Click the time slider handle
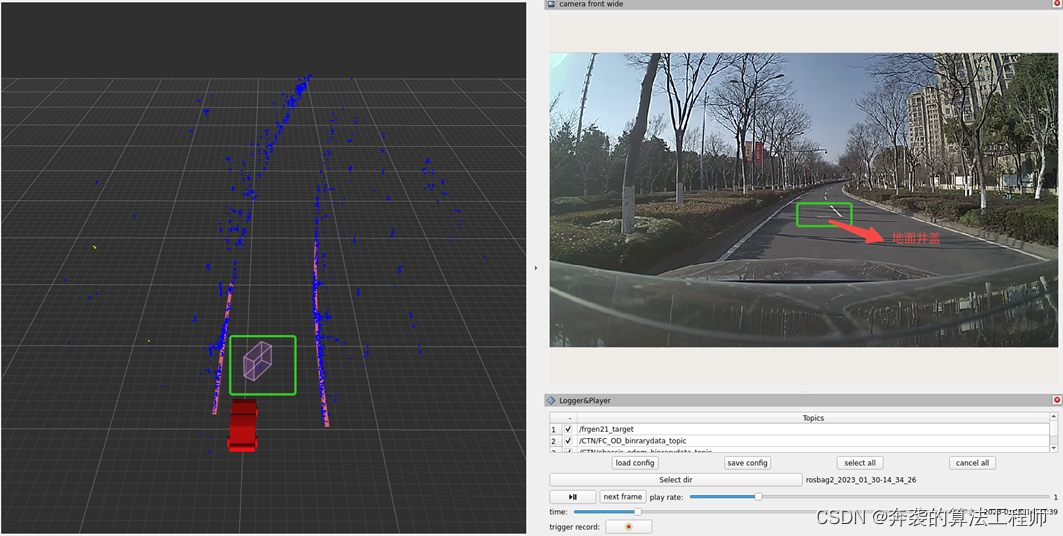This screenshot has height=536, width=1063. pyautogui.click(x=637, y=512)
